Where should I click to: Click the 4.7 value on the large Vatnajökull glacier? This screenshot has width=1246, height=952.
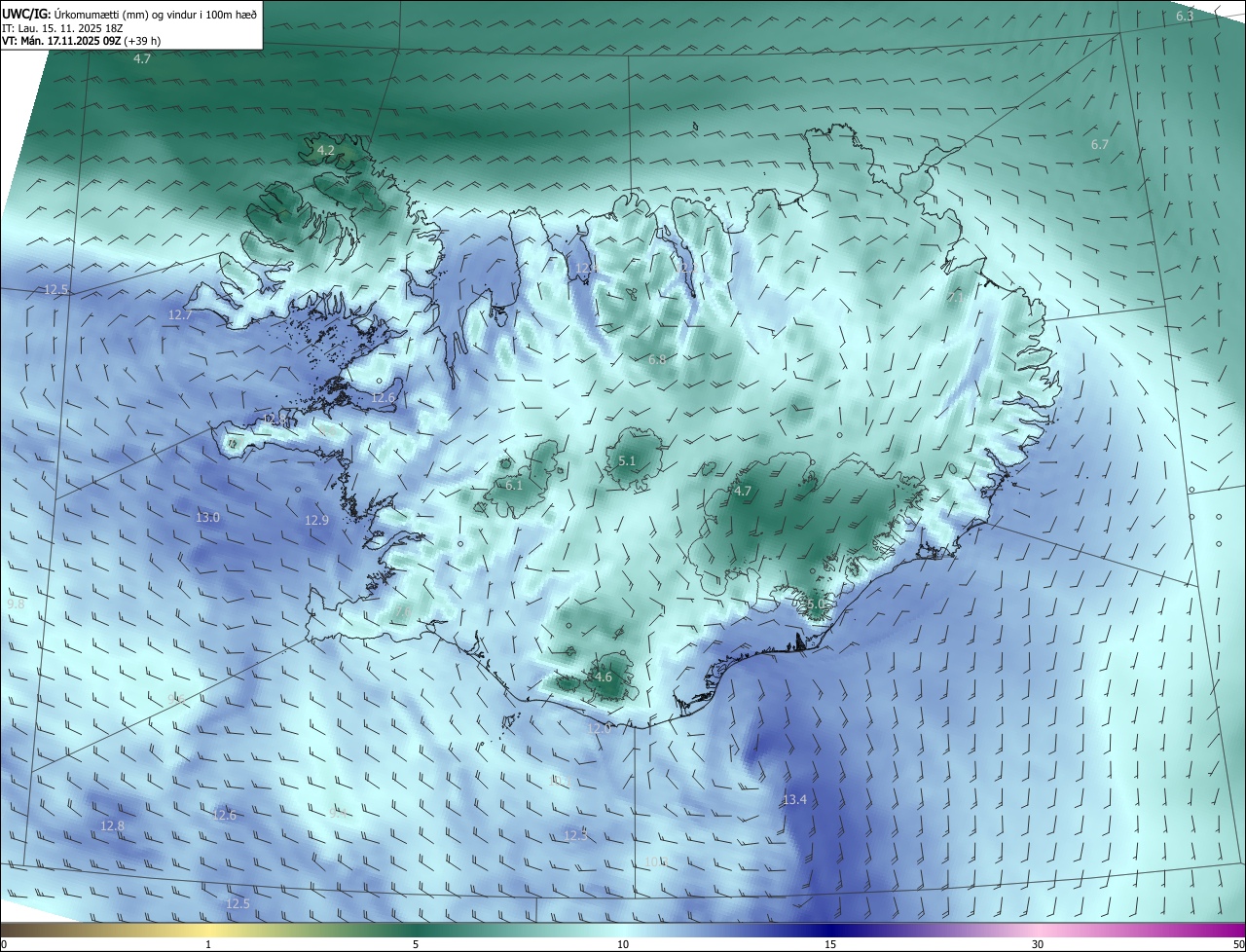[743, 491]
